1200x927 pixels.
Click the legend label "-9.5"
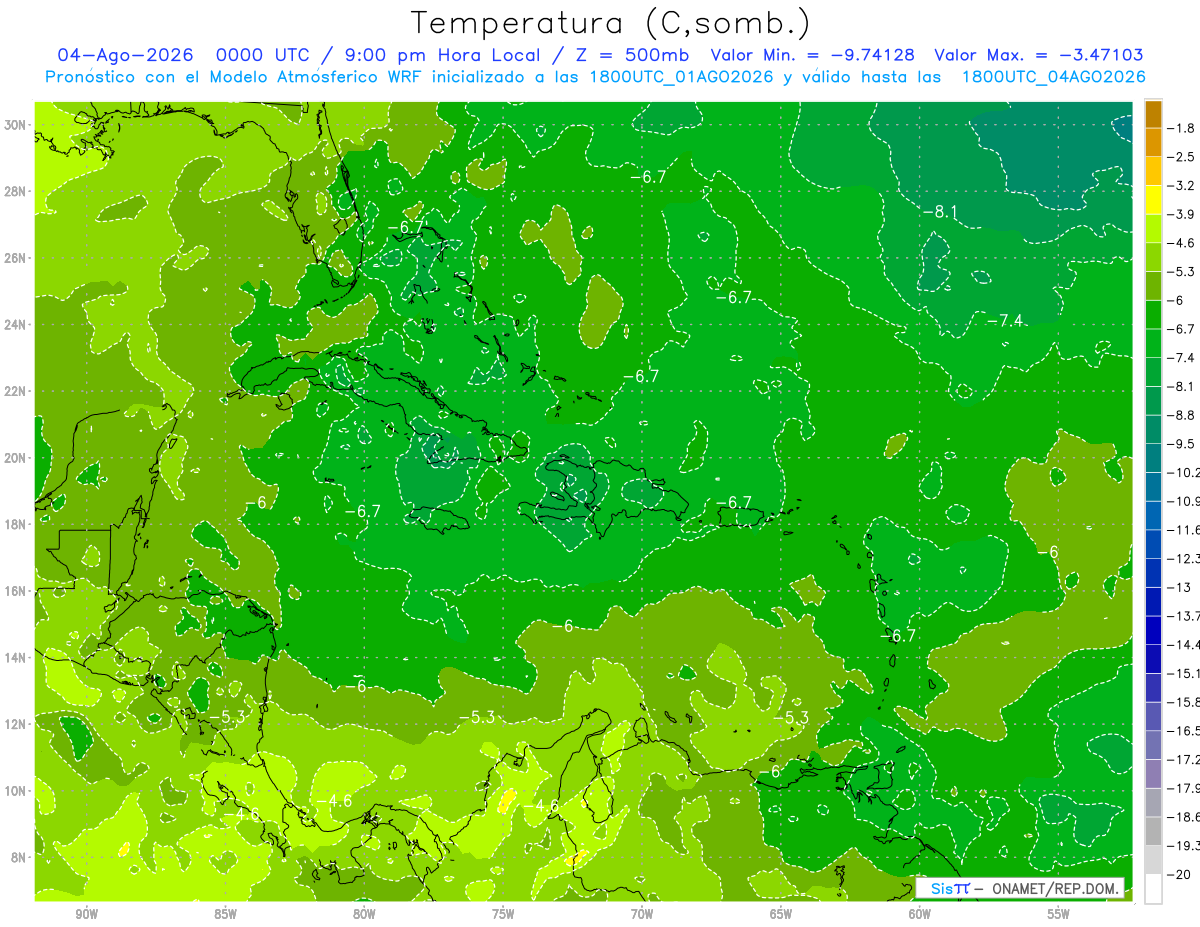click(x=1181, y=444)
